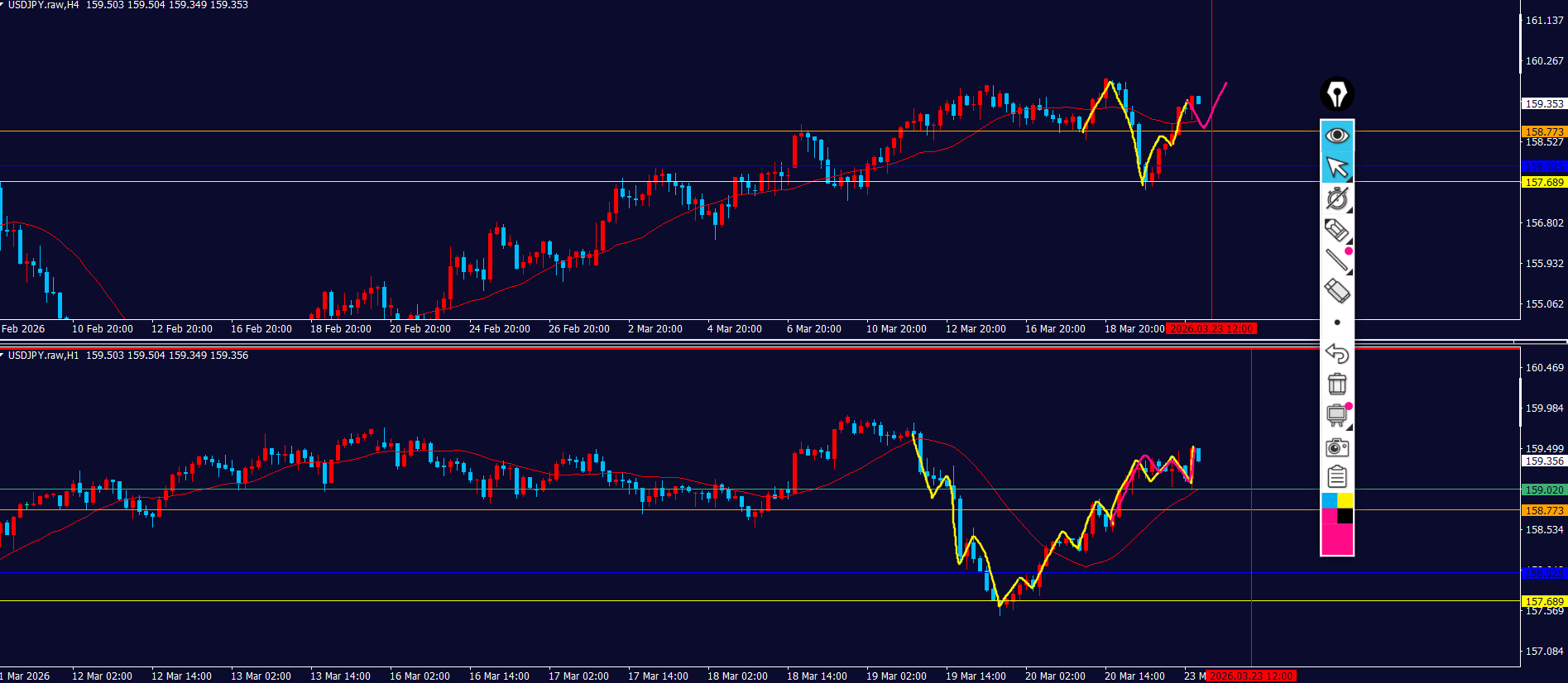
Task: Click the 158.773 orange price label on H4 chart
Action: [1544, 131]
